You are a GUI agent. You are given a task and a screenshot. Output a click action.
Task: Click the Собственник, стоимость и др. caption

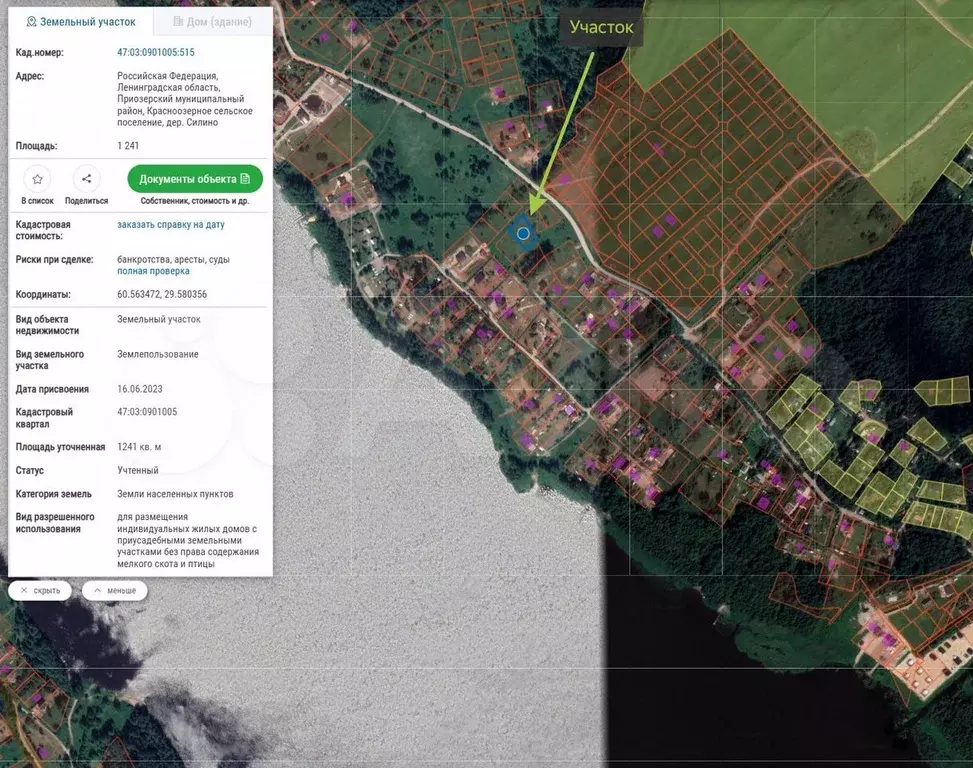pos(195,201)
